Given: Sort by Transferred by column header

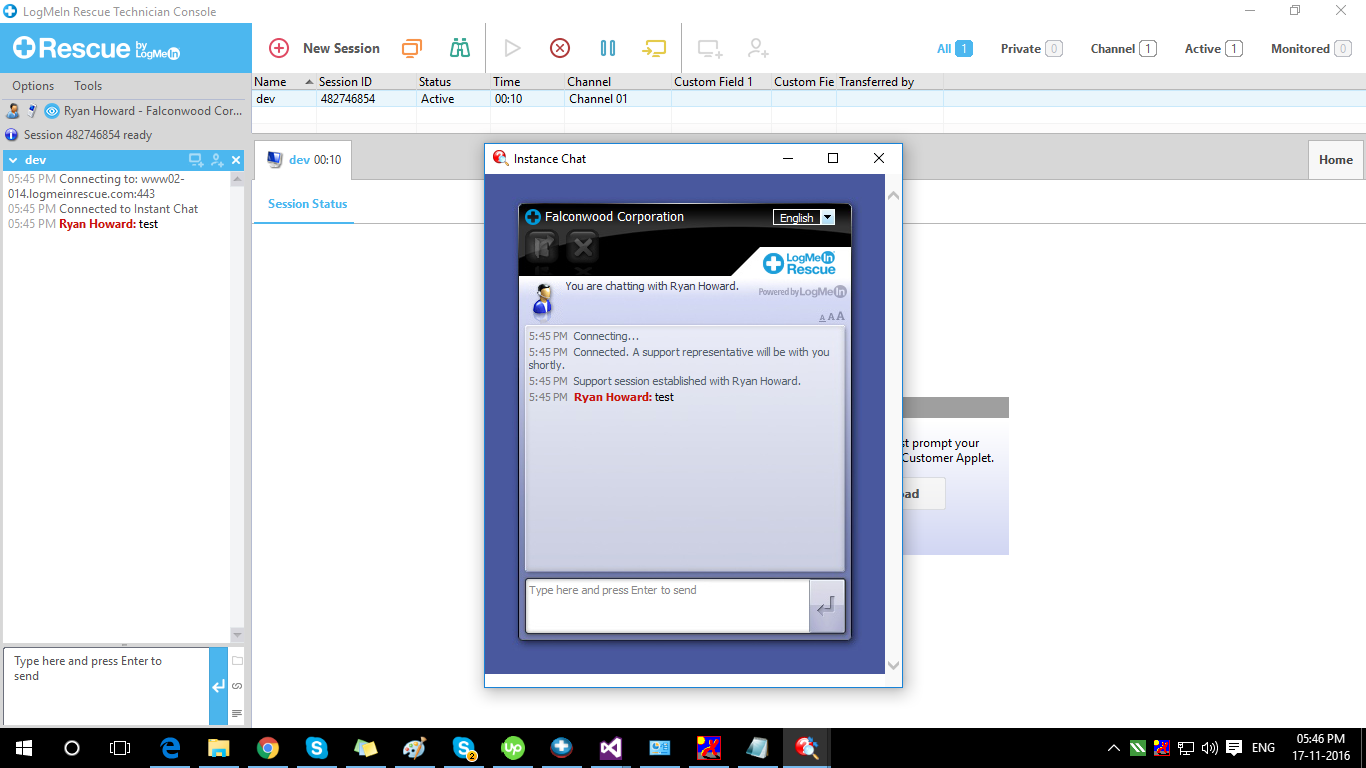Looking at the screenshot, I should click(890, 82).
